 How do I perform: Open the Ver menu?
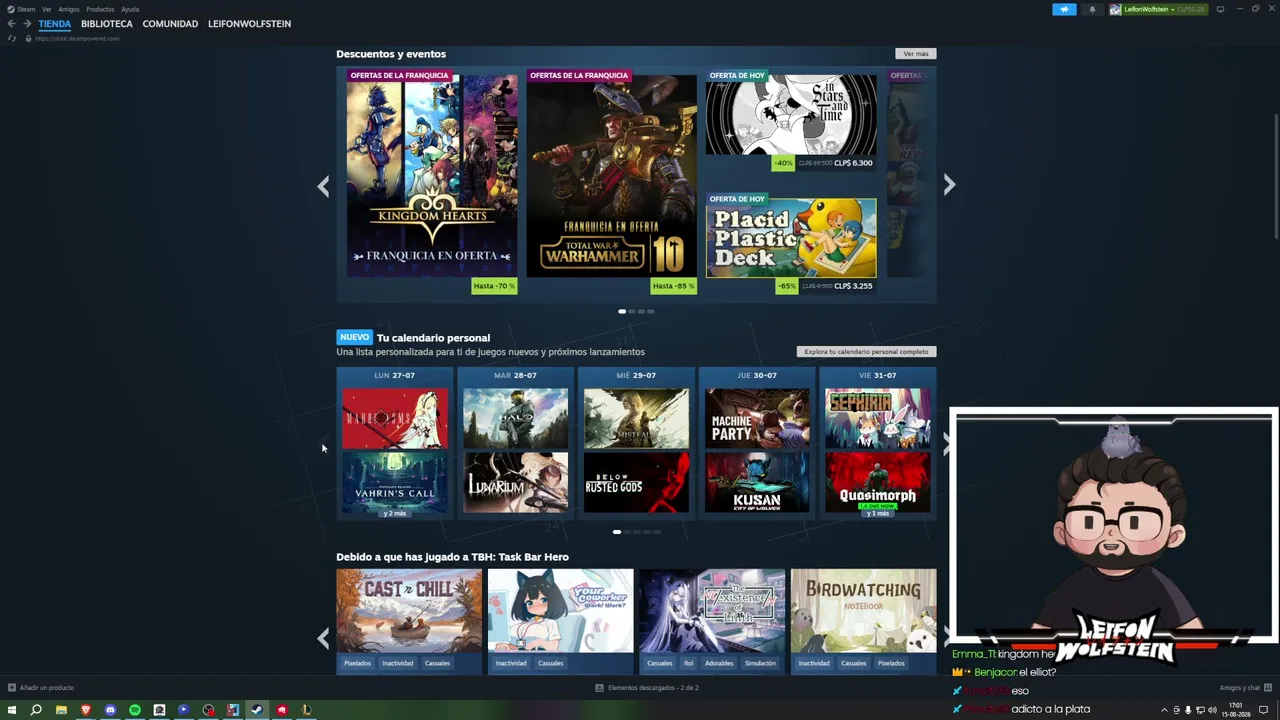46,9
